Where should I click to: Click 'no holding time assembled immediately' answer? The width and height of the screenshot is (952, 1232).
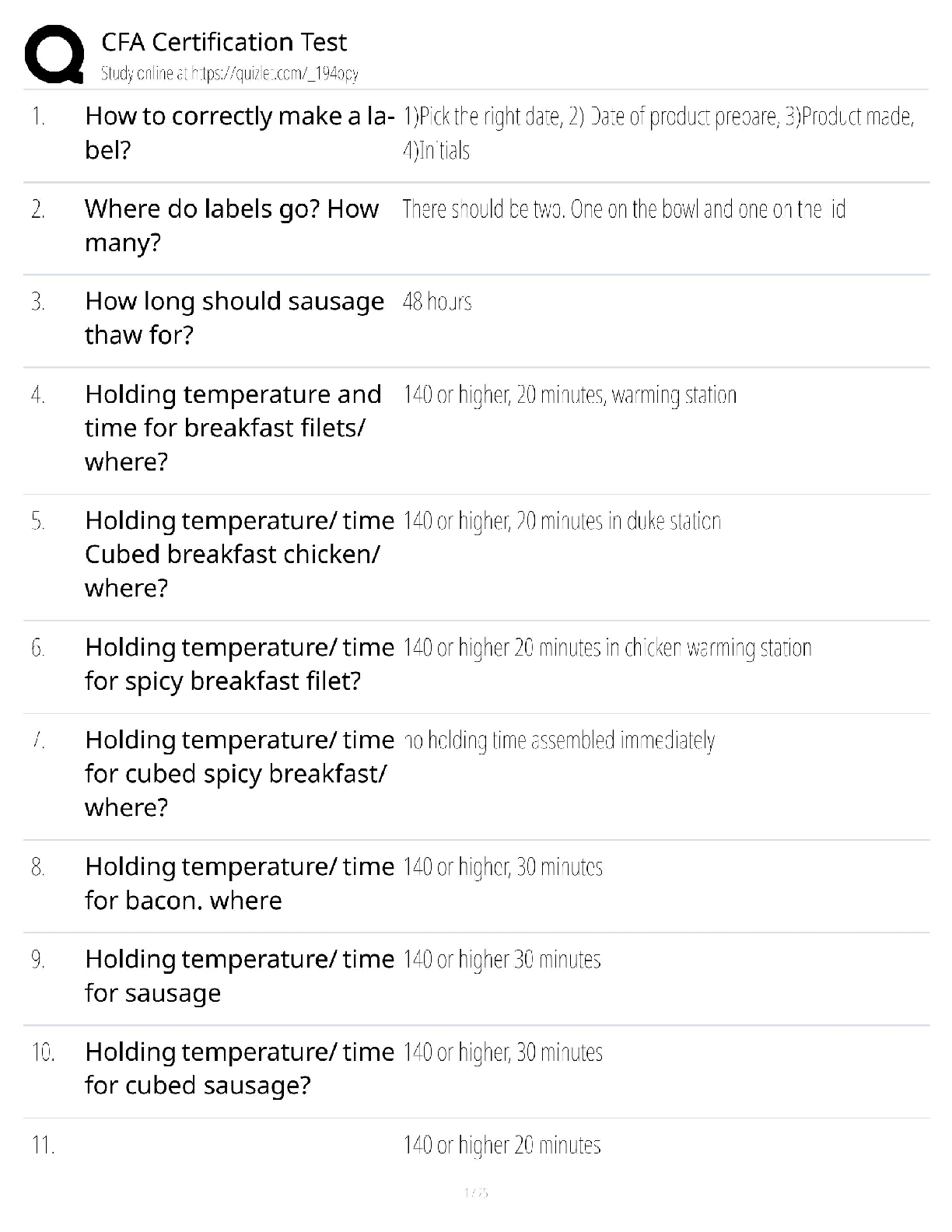(559, 740)
